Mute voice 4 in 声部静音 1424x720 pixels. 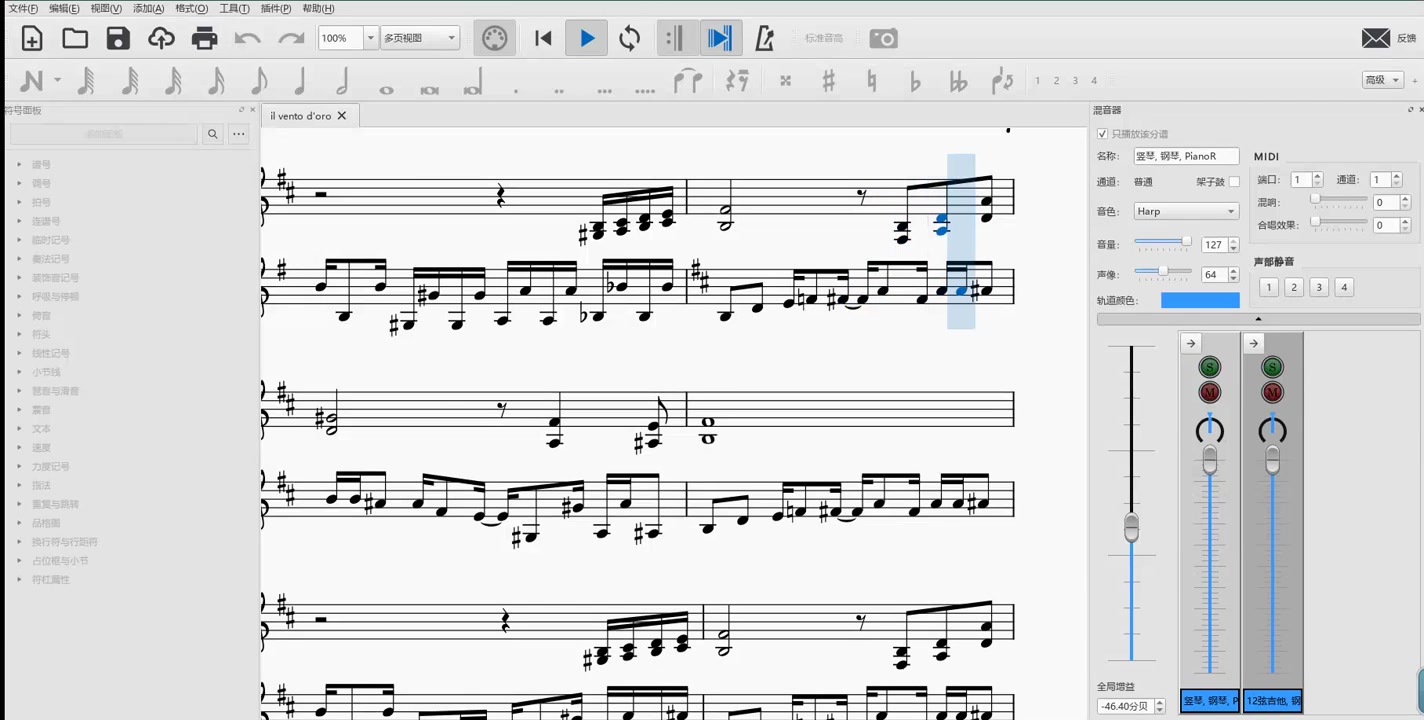click(x=1344, y=287)
